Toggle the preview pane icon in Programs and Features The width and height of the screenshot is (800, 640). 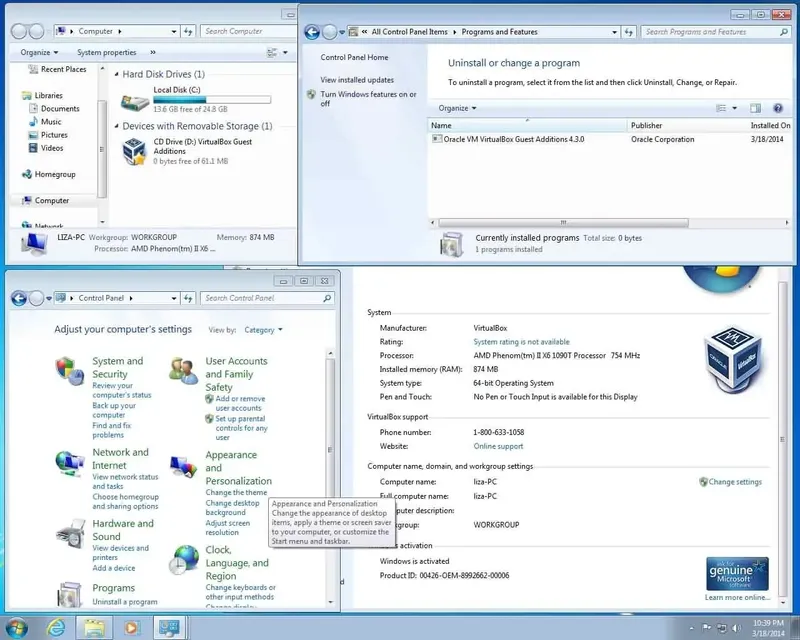(755, 108)
